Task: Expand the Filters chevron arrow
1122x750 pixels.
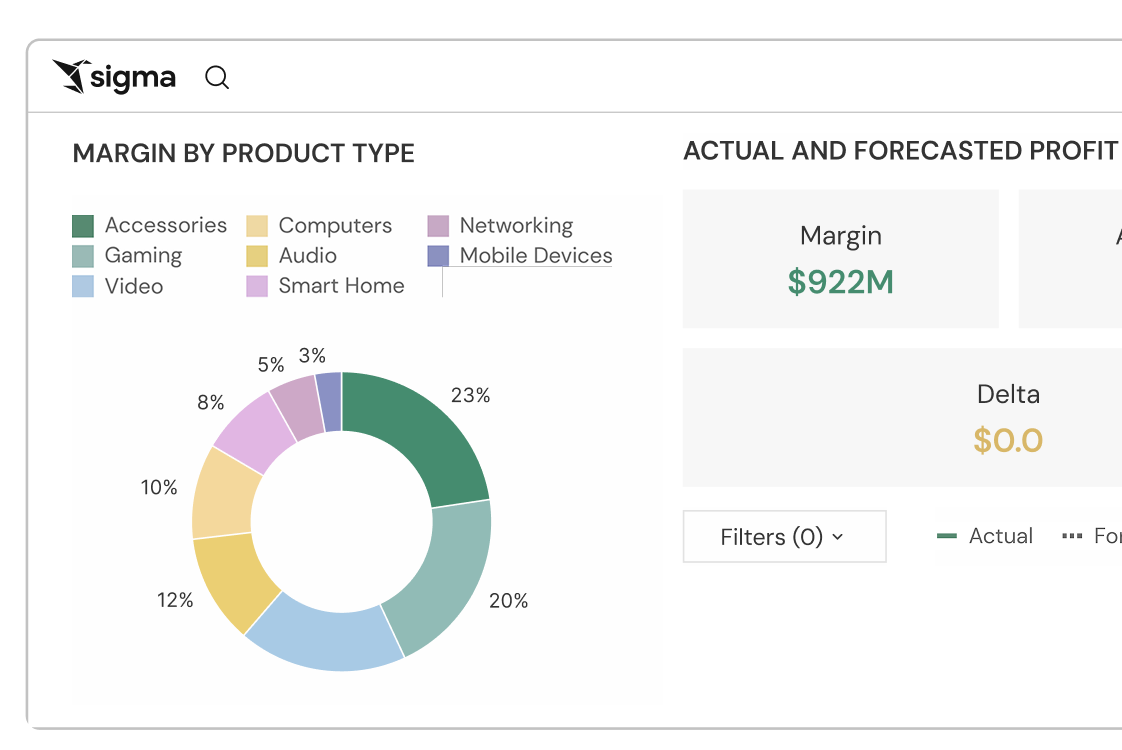Action: click(838, 537)
